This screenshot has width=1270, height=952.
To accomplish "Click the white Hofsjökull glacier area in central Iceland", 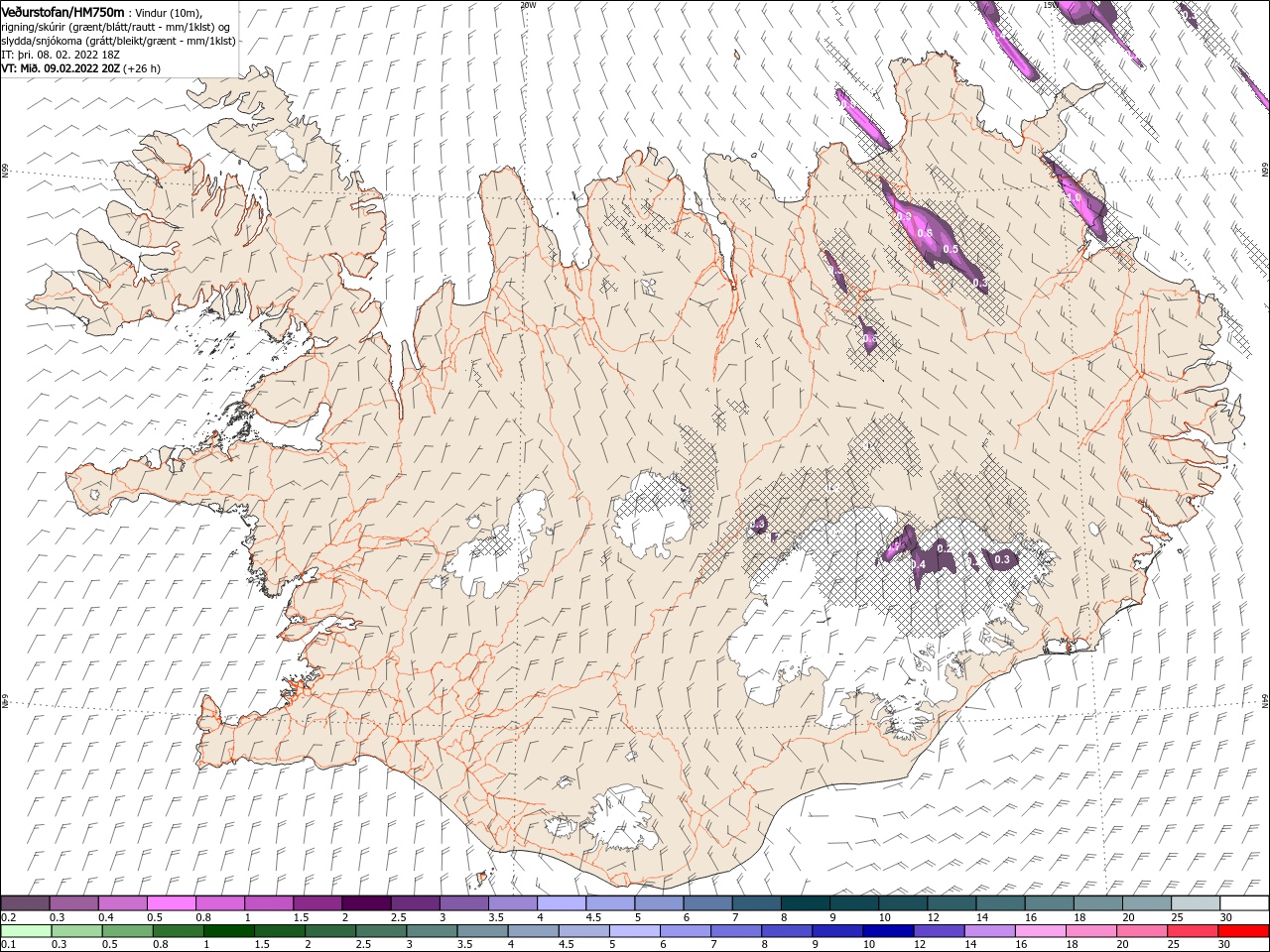I will coord(652,513).
